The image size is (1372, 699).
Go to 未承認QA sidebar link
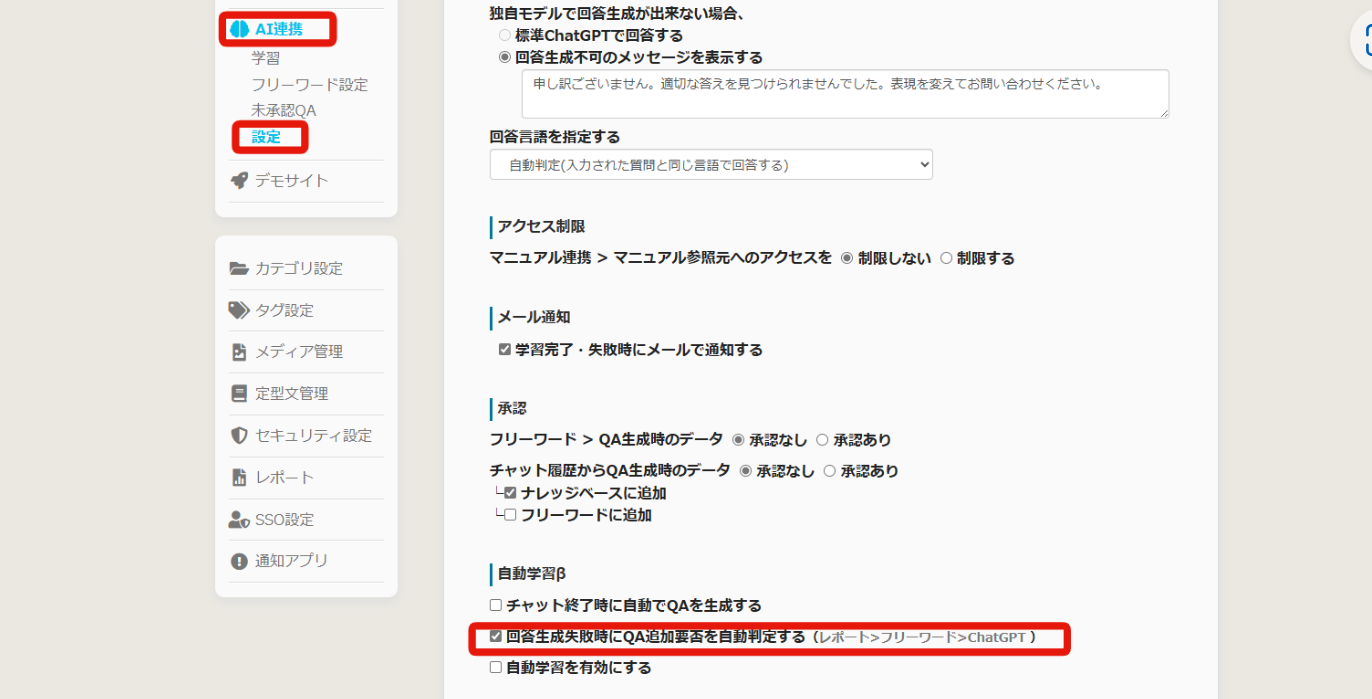click(x=283, y=111)
